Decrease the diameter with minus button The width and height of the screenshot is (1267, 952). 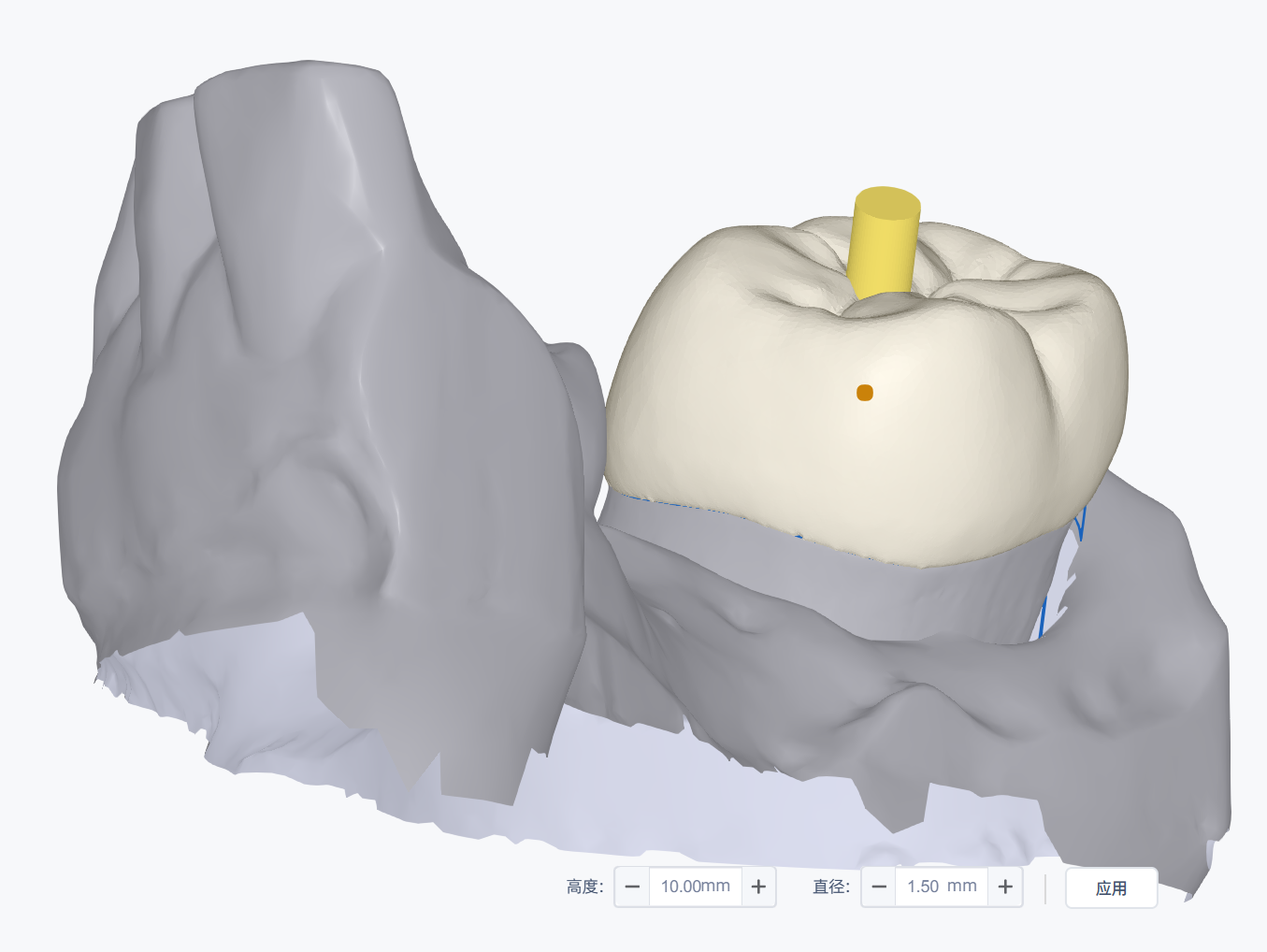tap(878, 887)
